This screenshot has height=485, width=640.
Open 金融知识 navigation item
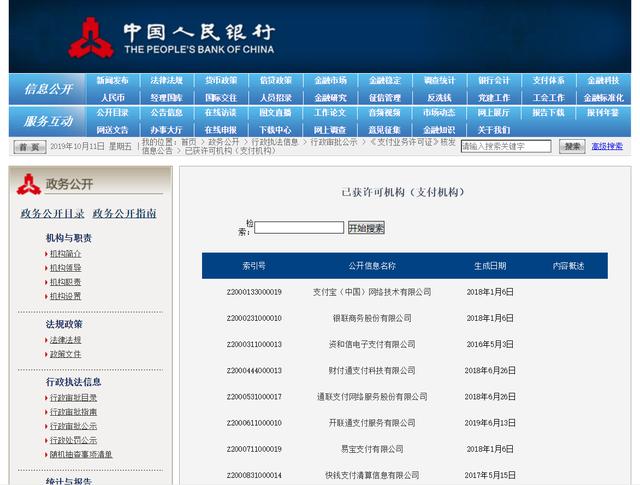[x=440, y=130]
